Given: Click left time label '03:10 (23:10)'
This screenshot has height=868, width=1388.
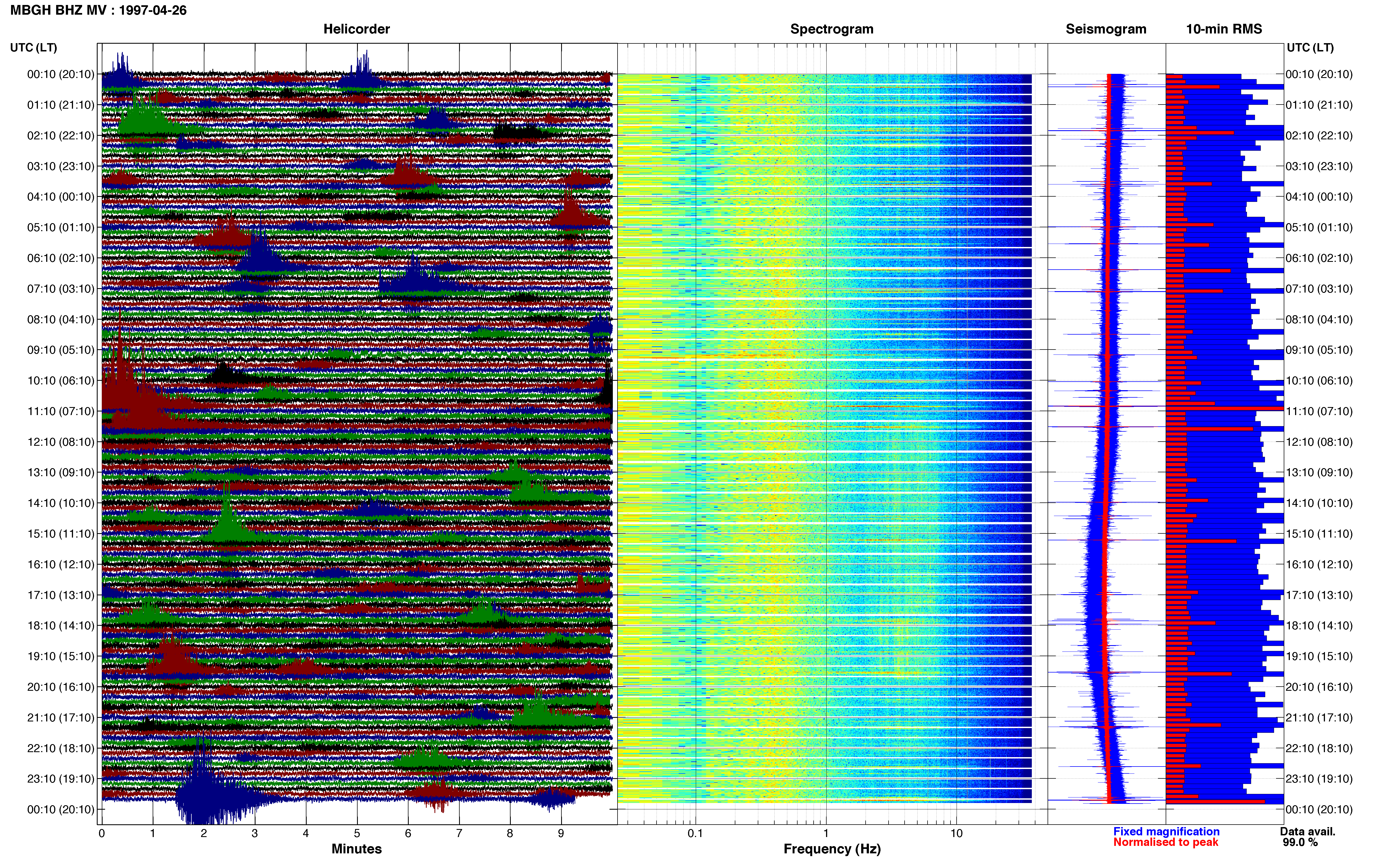Looking at the screenshot, I should (x=61, y=166).
